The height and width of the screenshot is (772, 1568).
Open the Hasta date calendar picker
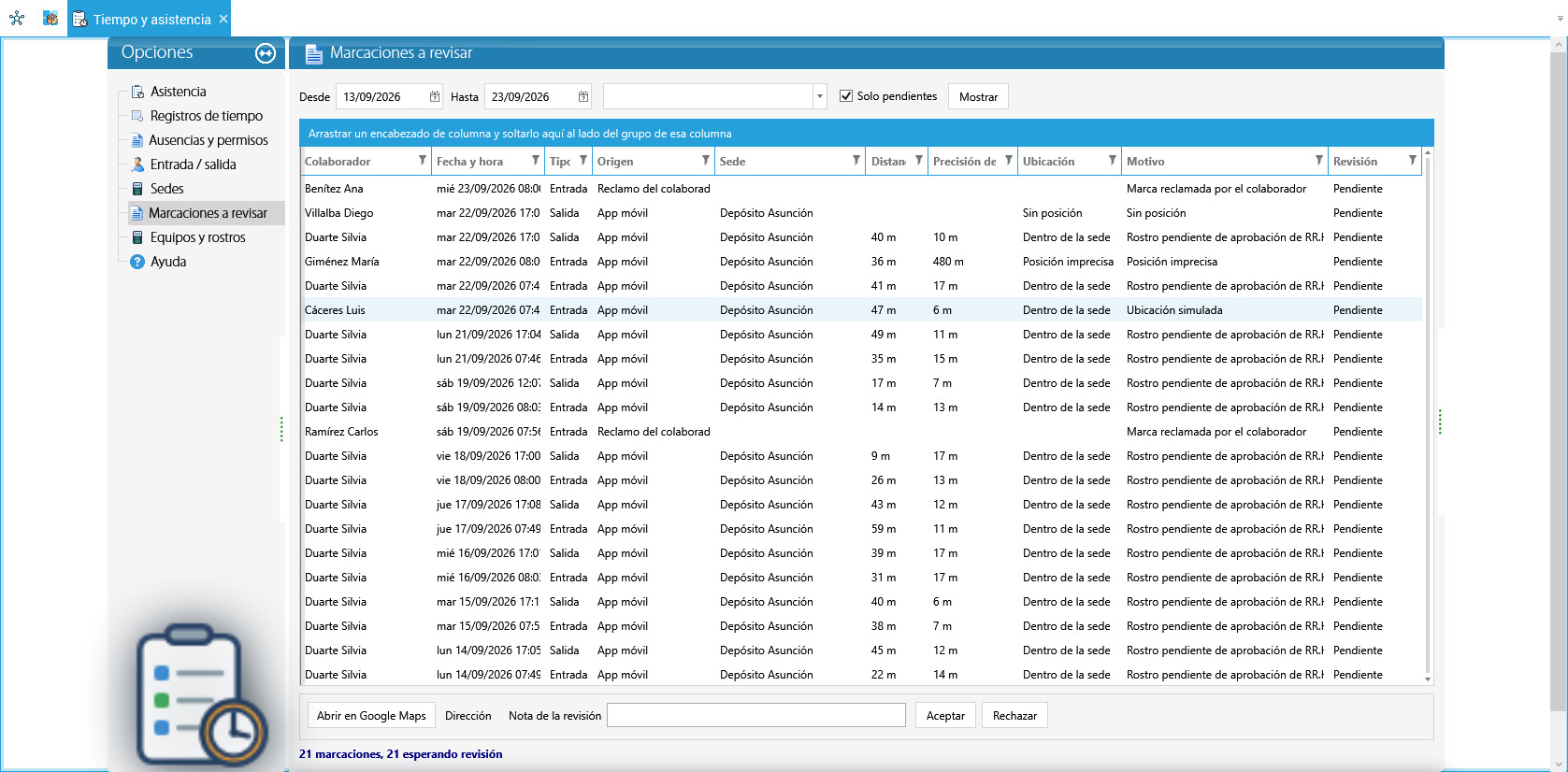(x=583, y=96)
